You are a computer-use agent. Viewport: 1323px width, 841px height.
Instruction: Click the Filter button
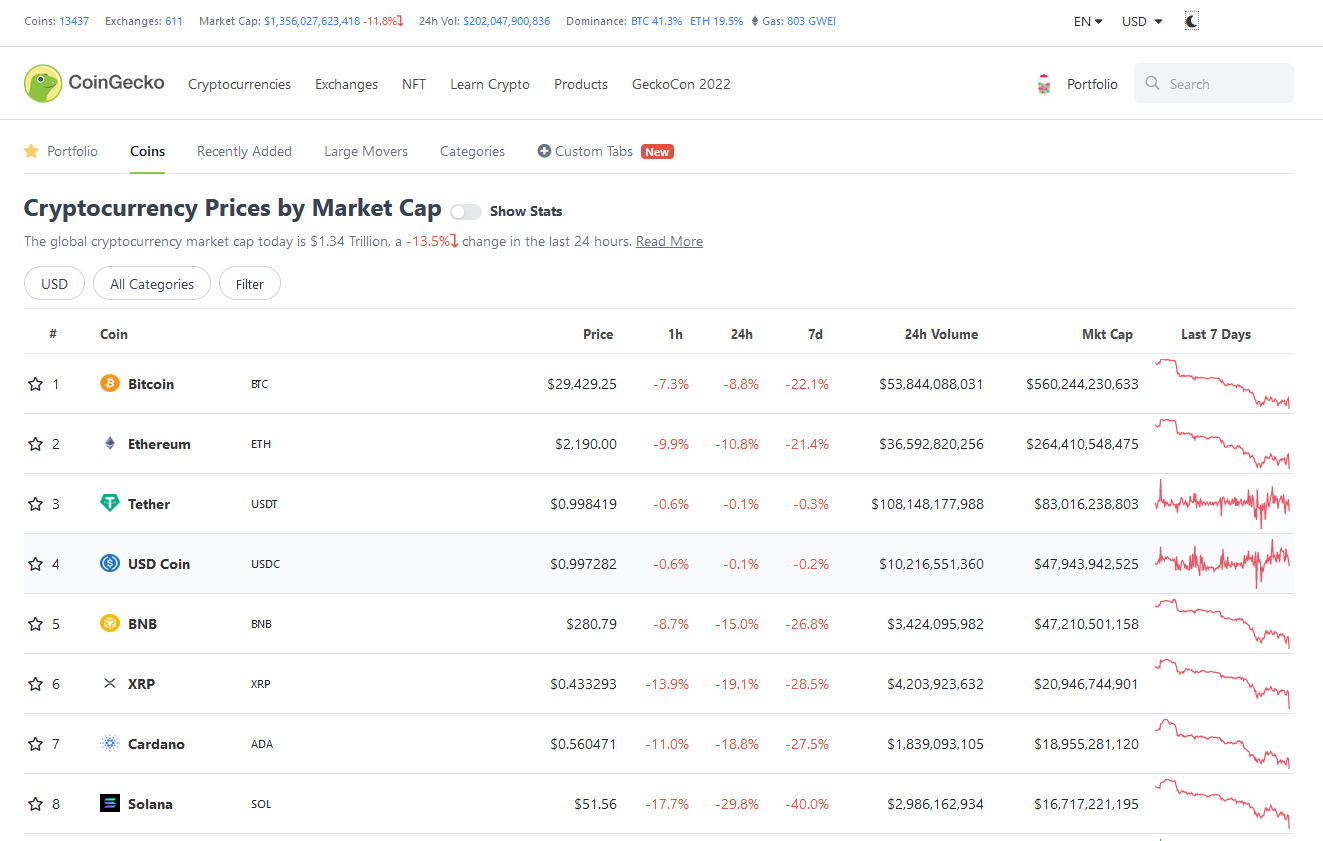[250, 284]
